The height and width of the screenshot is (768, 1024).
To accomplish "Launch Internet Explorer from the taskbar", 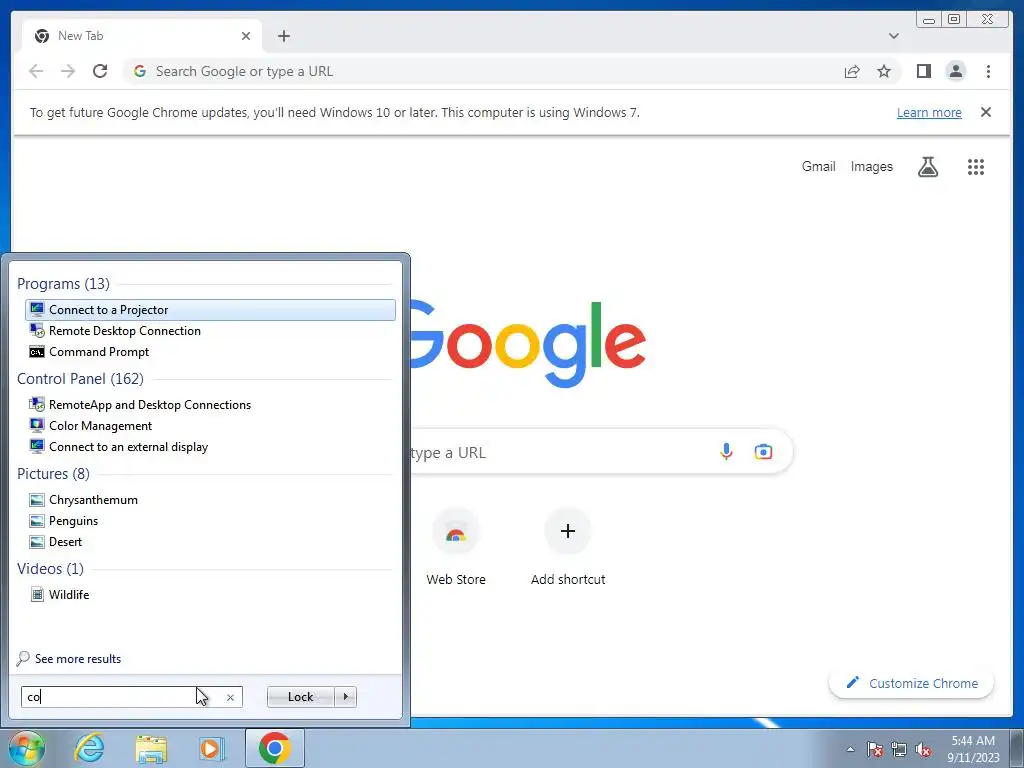I will 89,748.
